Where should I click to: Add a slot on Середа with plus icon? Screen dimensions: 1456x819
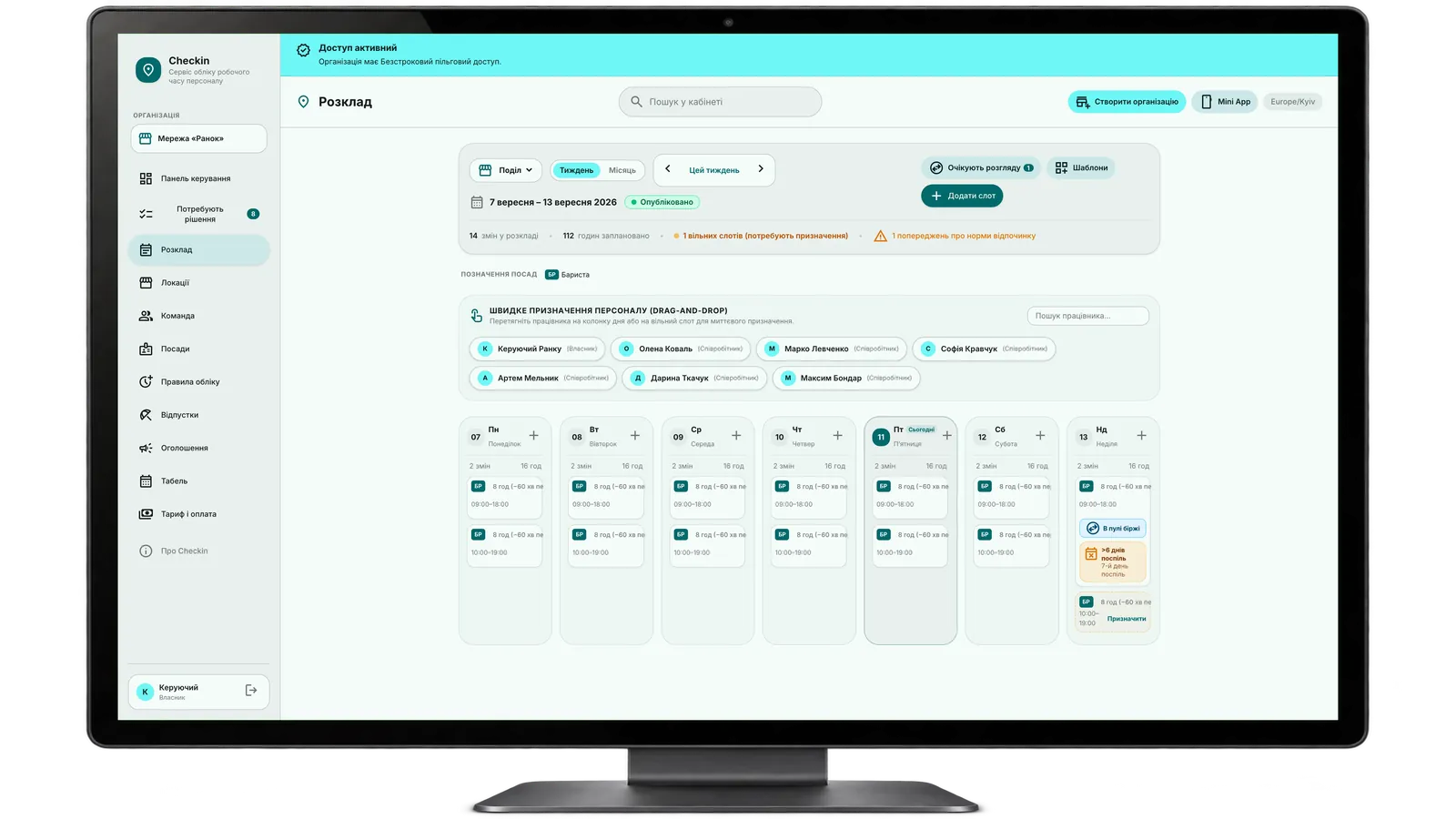coord(736,436)
